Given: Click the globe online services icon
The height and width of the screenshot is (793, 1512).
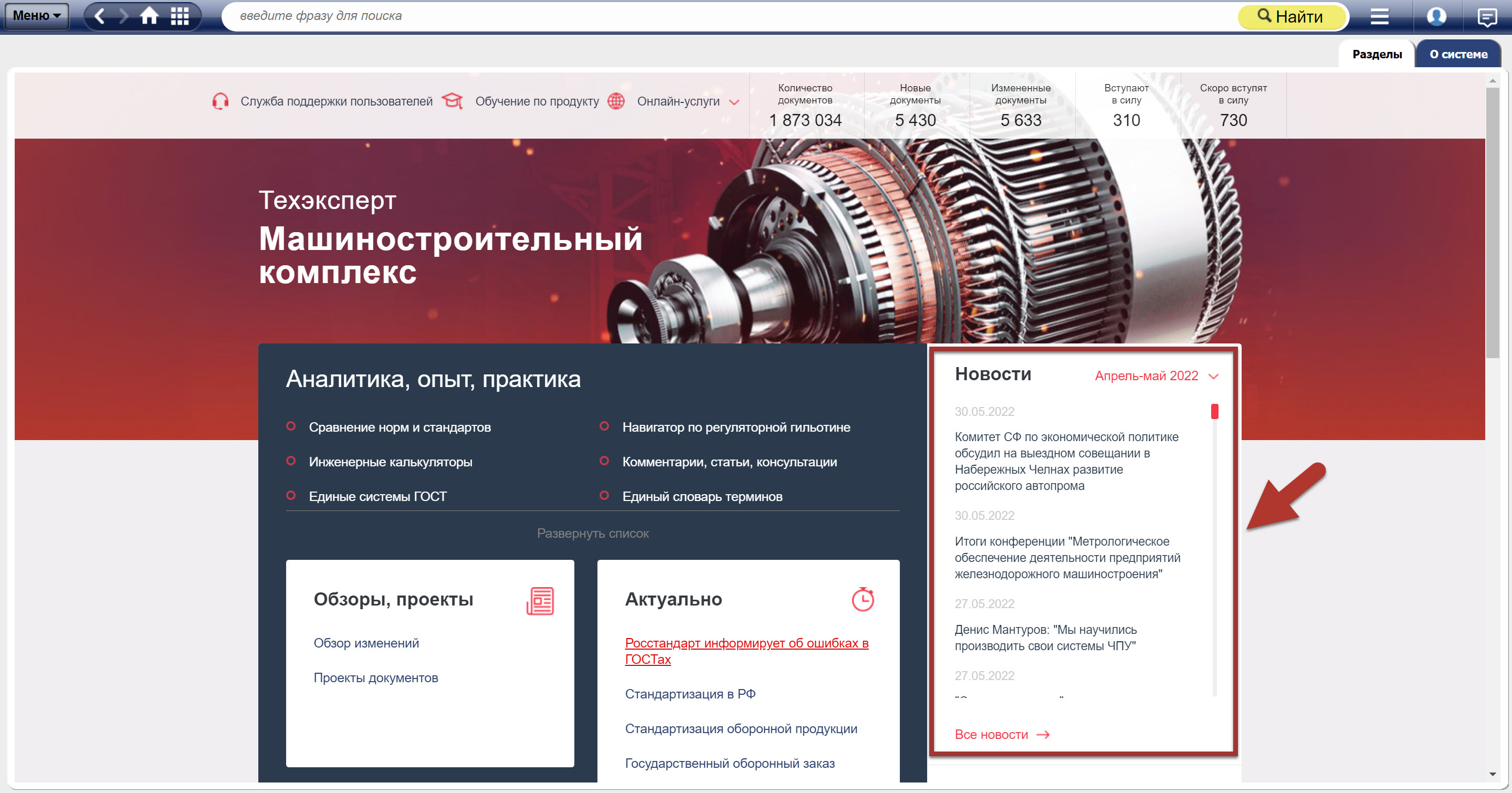Looking at the screenshot, I should pyautogui.click(x=616, y=101).
